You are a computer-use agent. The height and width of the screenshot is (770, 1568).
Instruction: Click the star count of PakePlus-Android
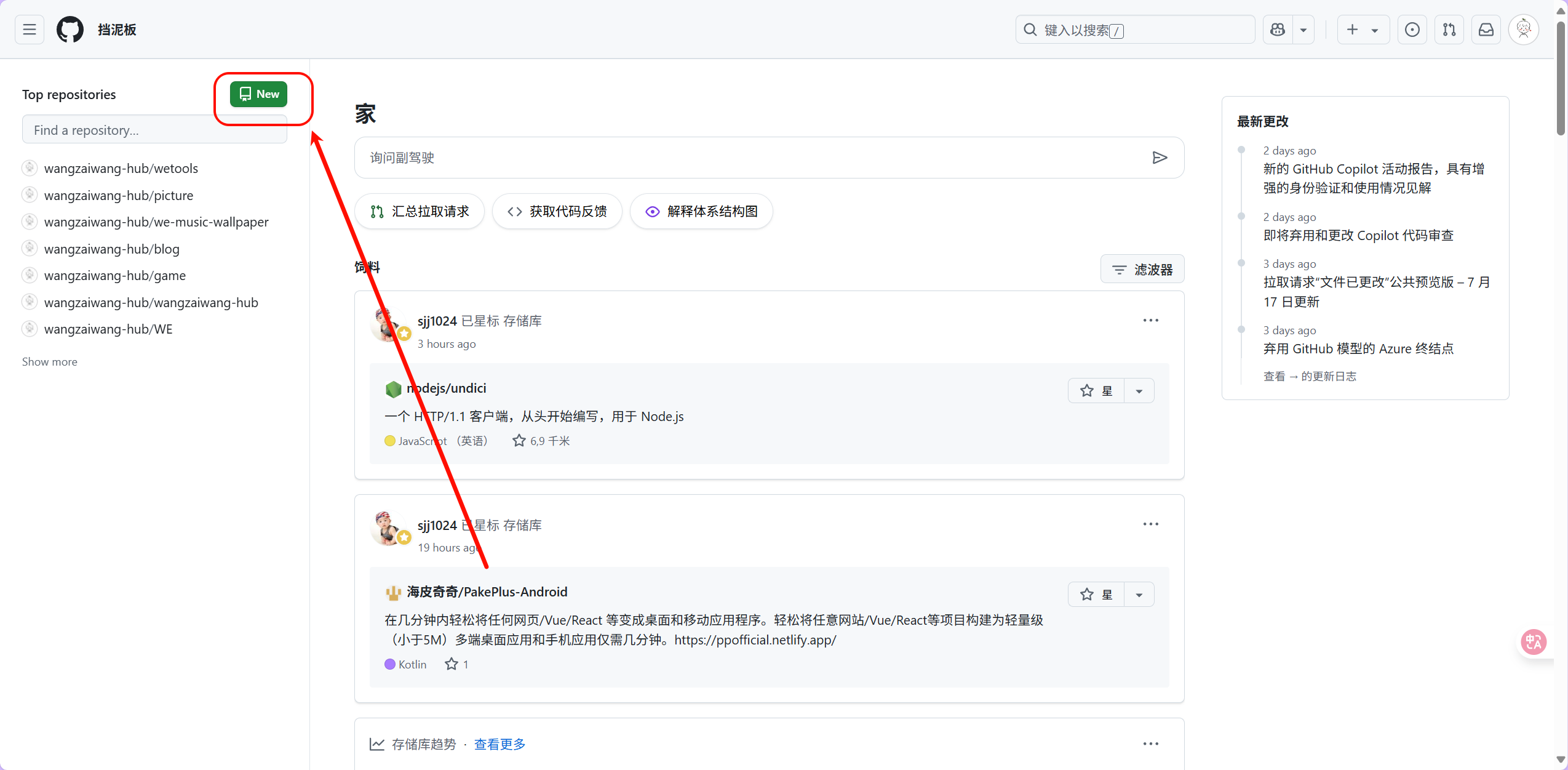pyautogui.click(x=457, y=665)
